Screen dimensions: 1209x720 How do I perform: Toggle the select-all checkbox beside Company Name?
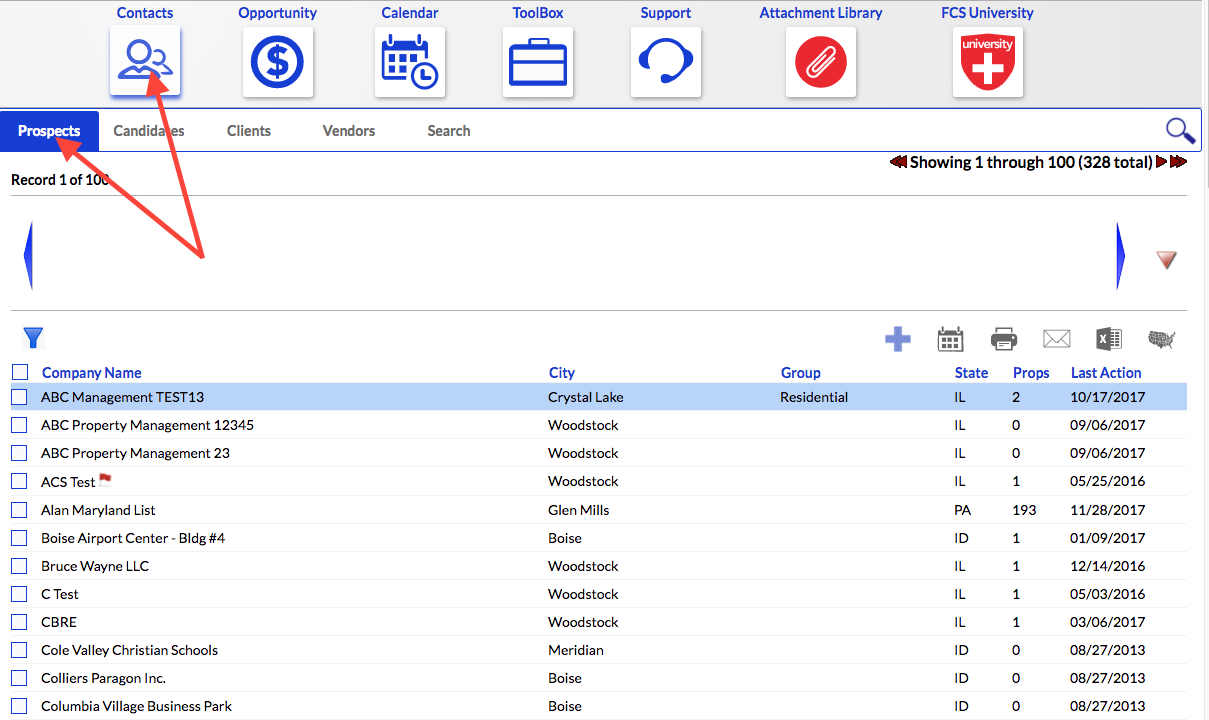[20, 372]
